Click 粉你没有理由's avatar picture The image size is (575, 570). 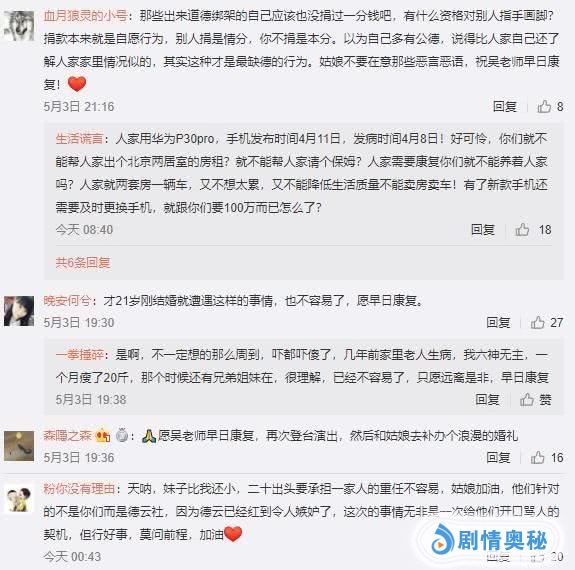tap(19, 499)
